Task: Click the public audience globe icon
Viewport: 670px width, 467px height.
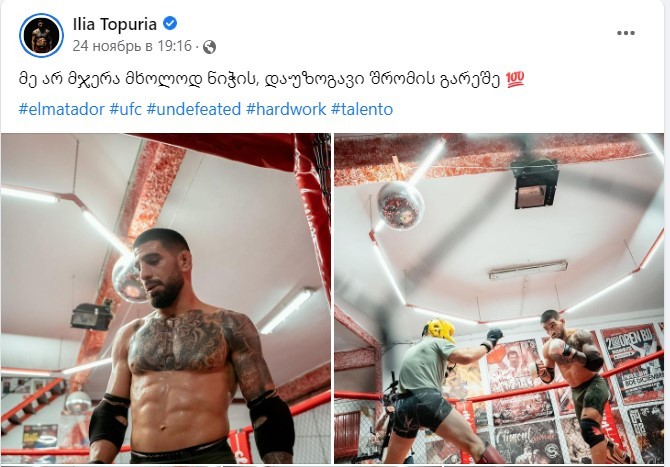Action: tap(209, 47)
